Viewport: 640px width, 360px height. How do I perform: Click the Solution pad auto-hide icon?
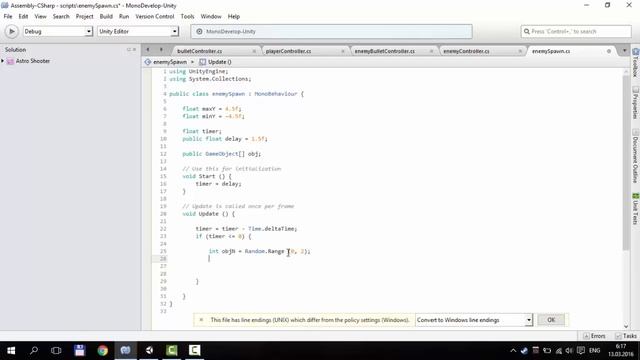[x=129, y=49]
